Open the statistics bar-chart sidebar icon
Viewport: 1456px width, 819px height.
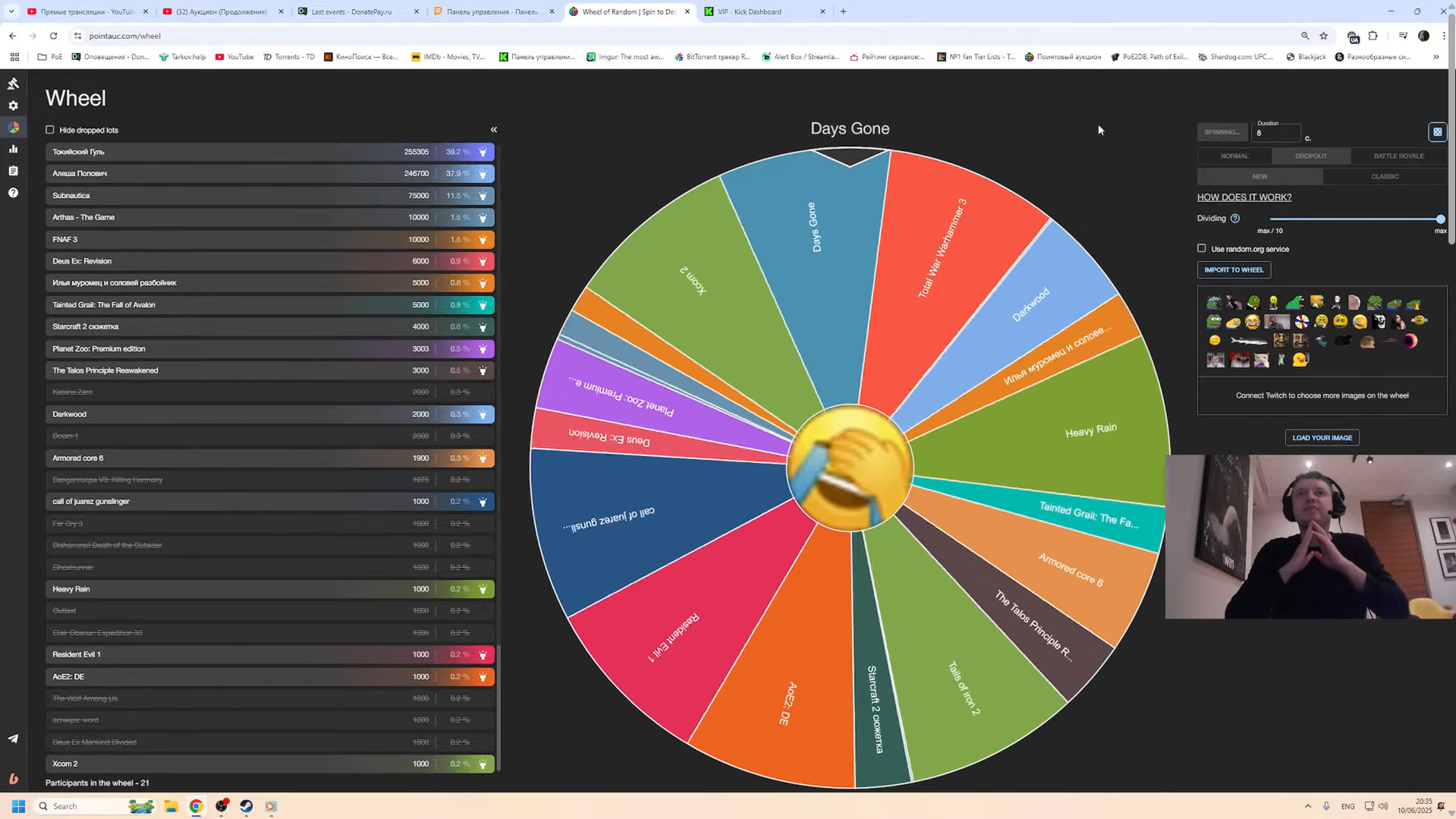pyautogui.click(x=13, y=149)
